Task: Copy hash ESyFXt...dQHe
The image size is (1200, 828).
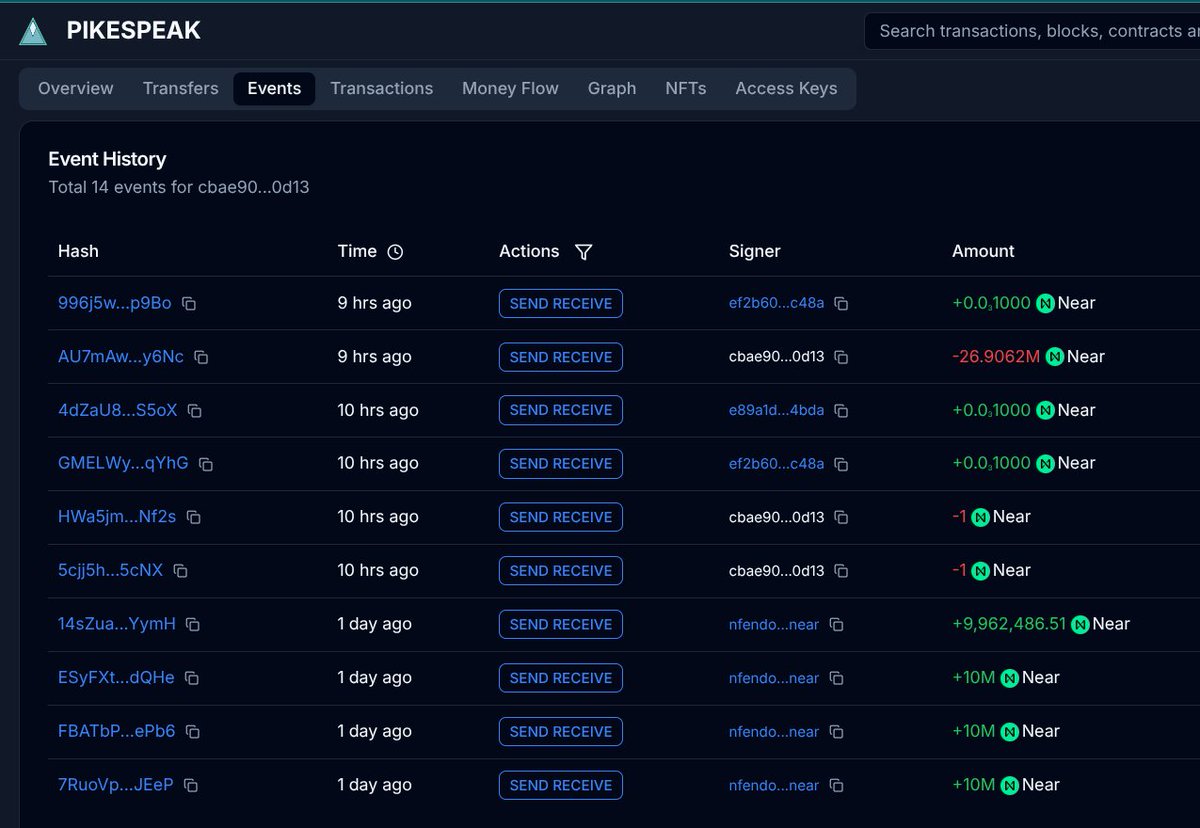Action: point(192,678)
